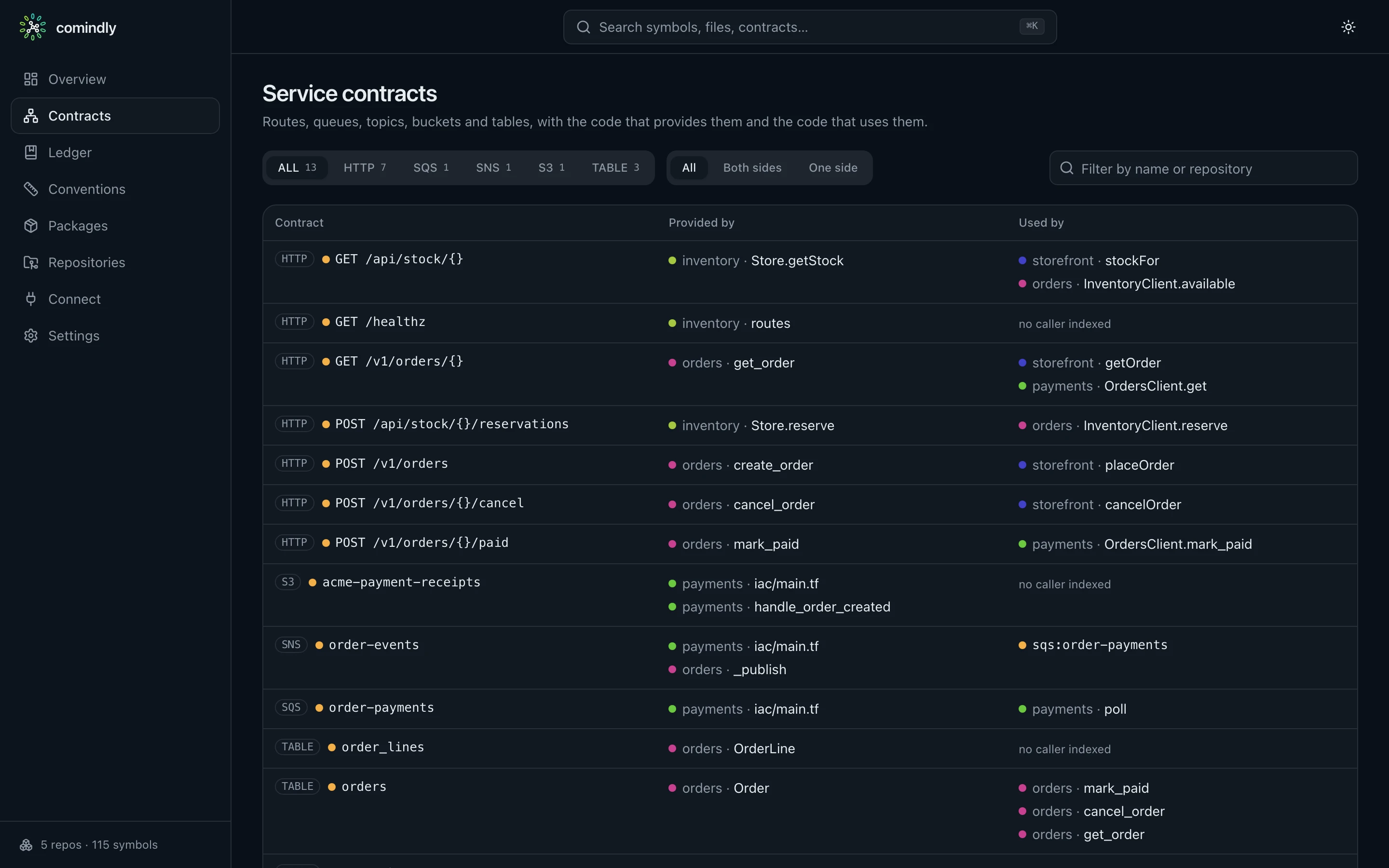
Task: Select the All sides filter option
Action: click(x=689, y=168)
